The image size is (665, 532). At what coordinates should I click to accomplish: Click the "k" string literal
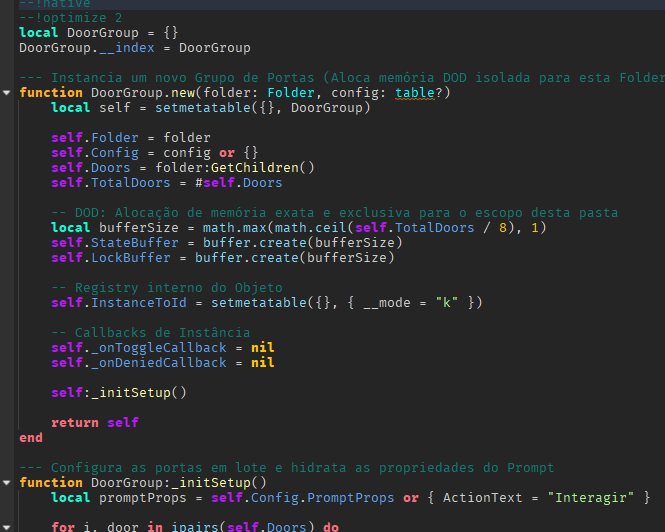point(447,303)
